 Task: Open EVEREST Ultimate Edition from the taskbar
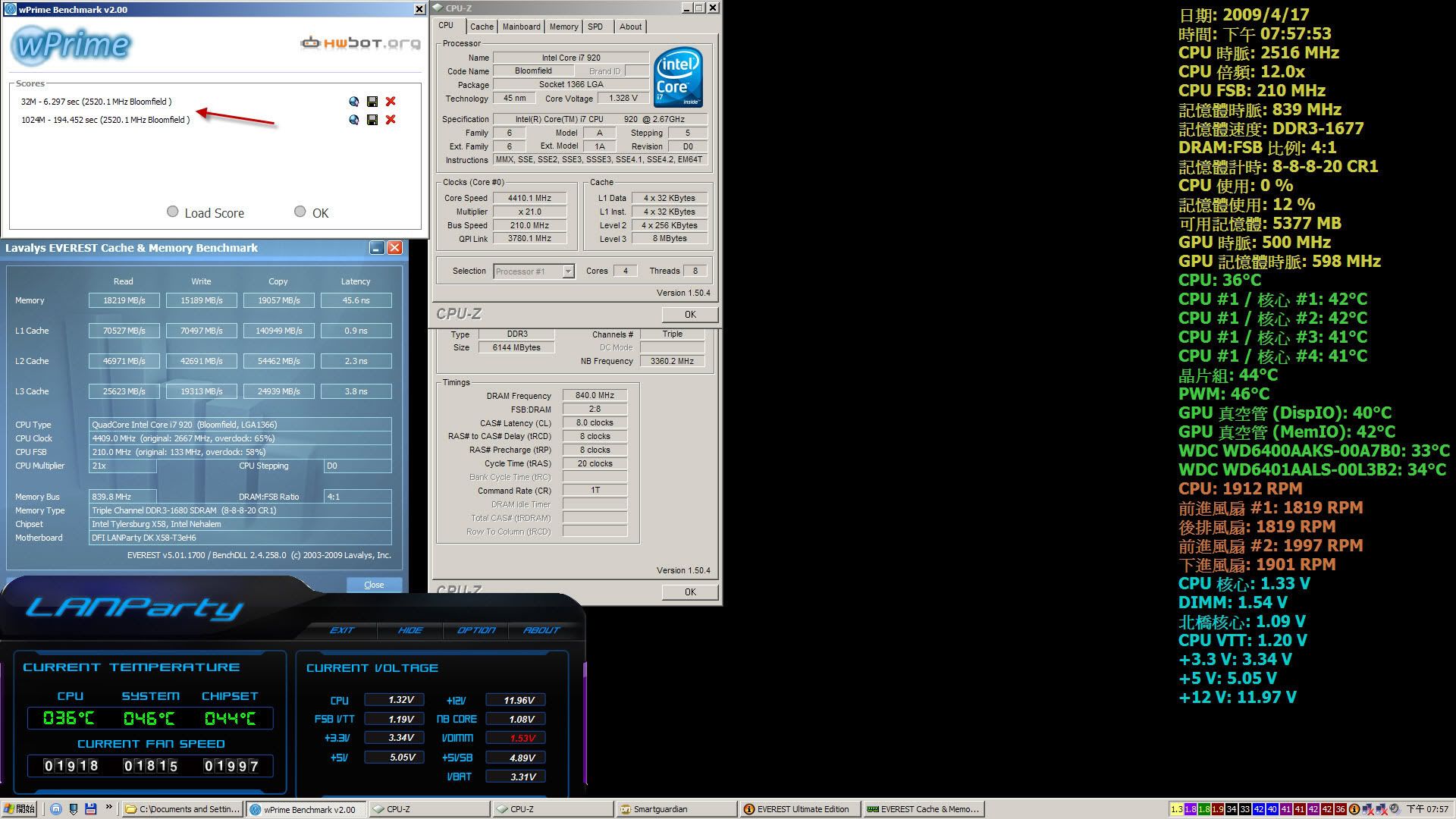point(800,809)
